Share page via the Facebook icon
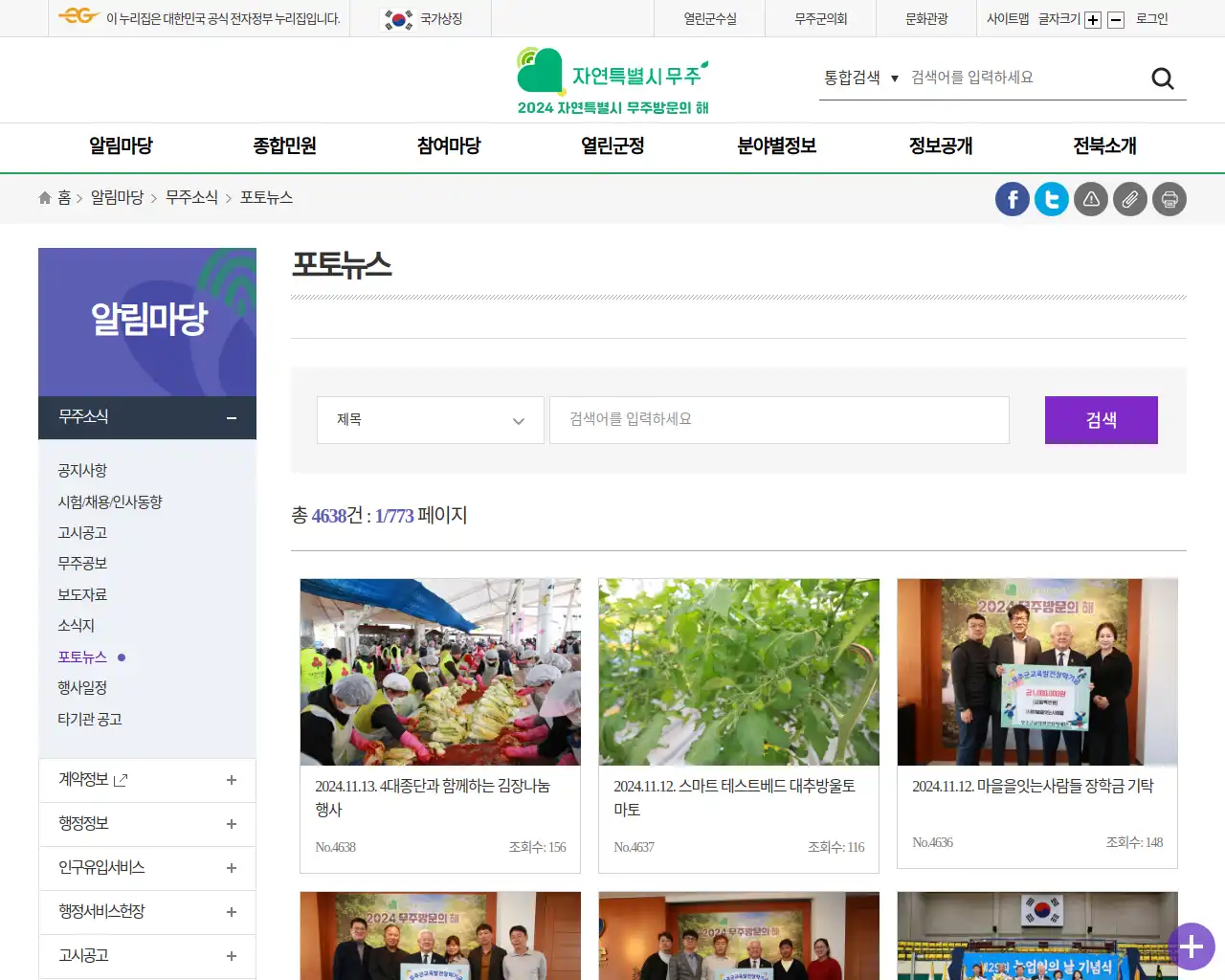Screen dimensions: 1225x980 1012,199
